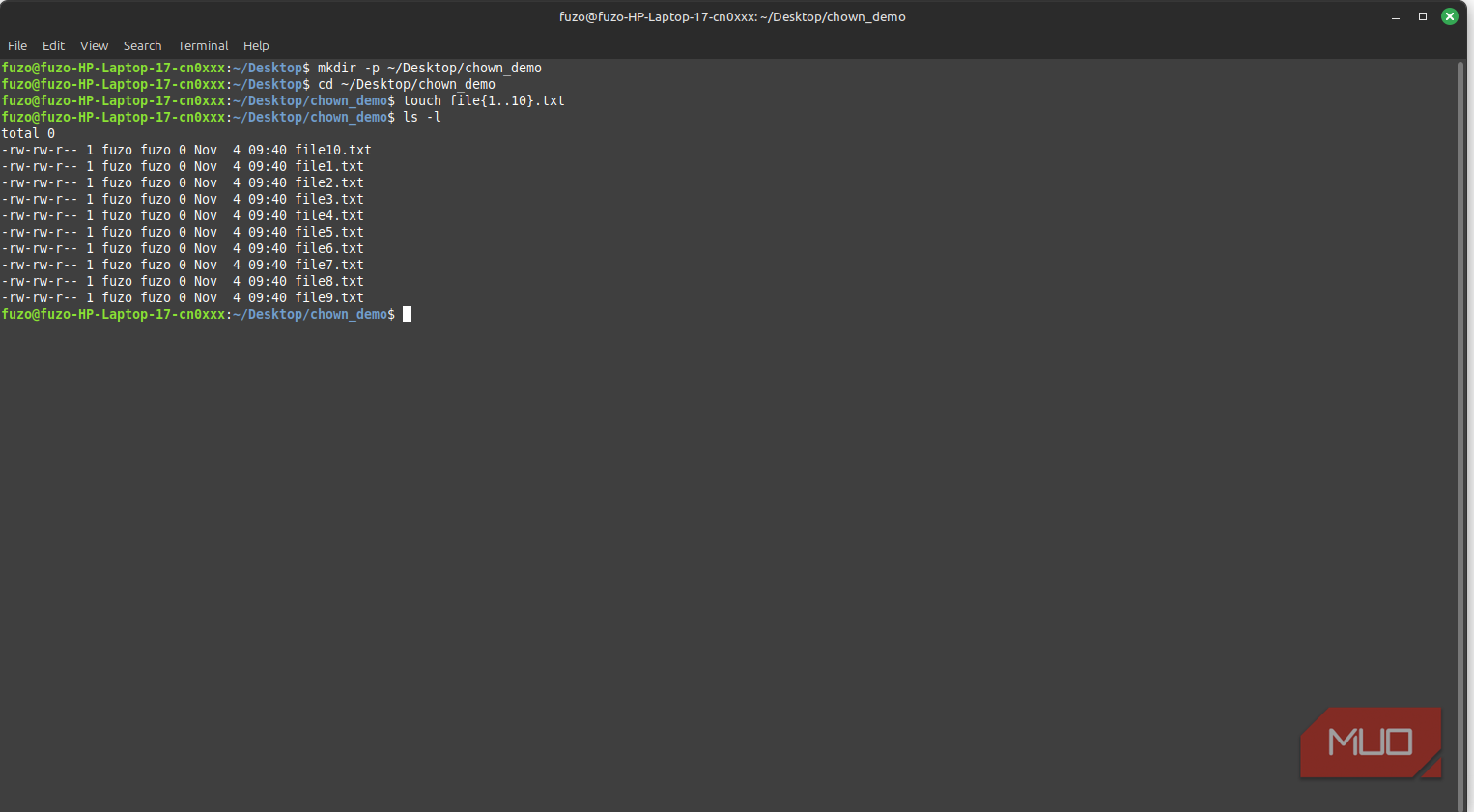
Task: Open the Edit menu
Action: coord(53,45)
